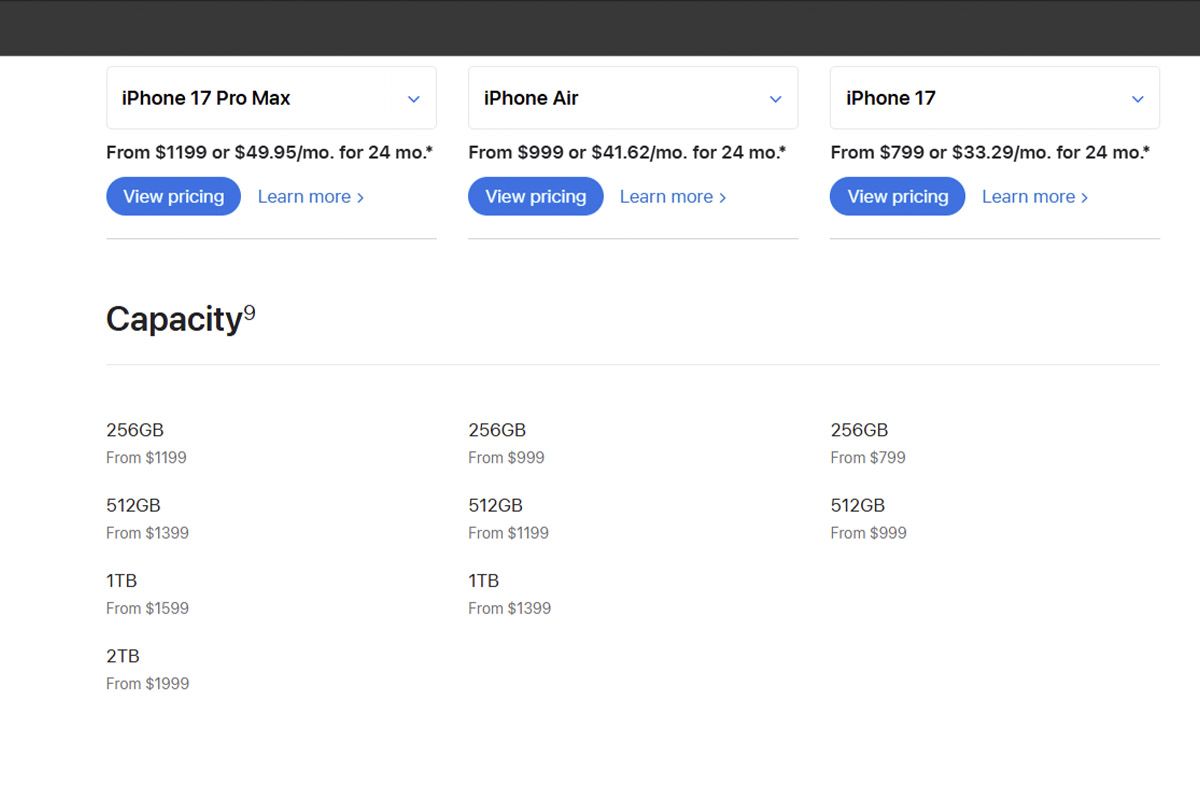Click the Capacity section heading
Image resolution: width=1200 pixels, height=800 pixels.
pos(174,319)
